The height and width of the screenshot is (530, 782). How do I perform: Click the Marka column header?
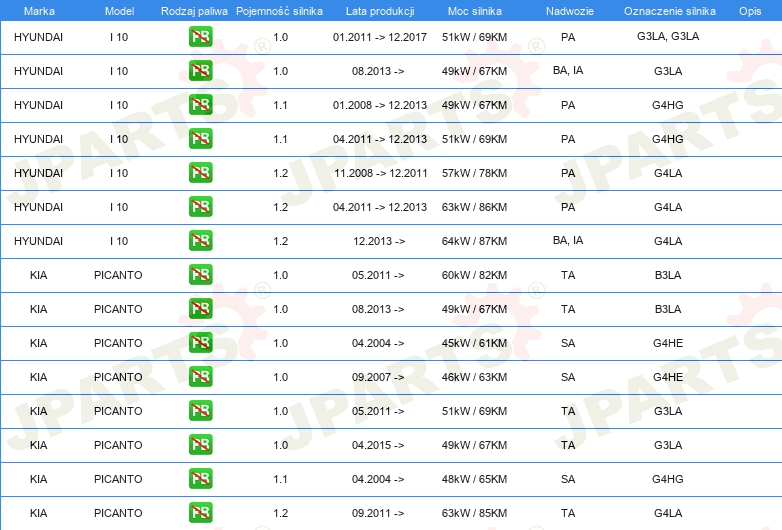click(39, 11)
